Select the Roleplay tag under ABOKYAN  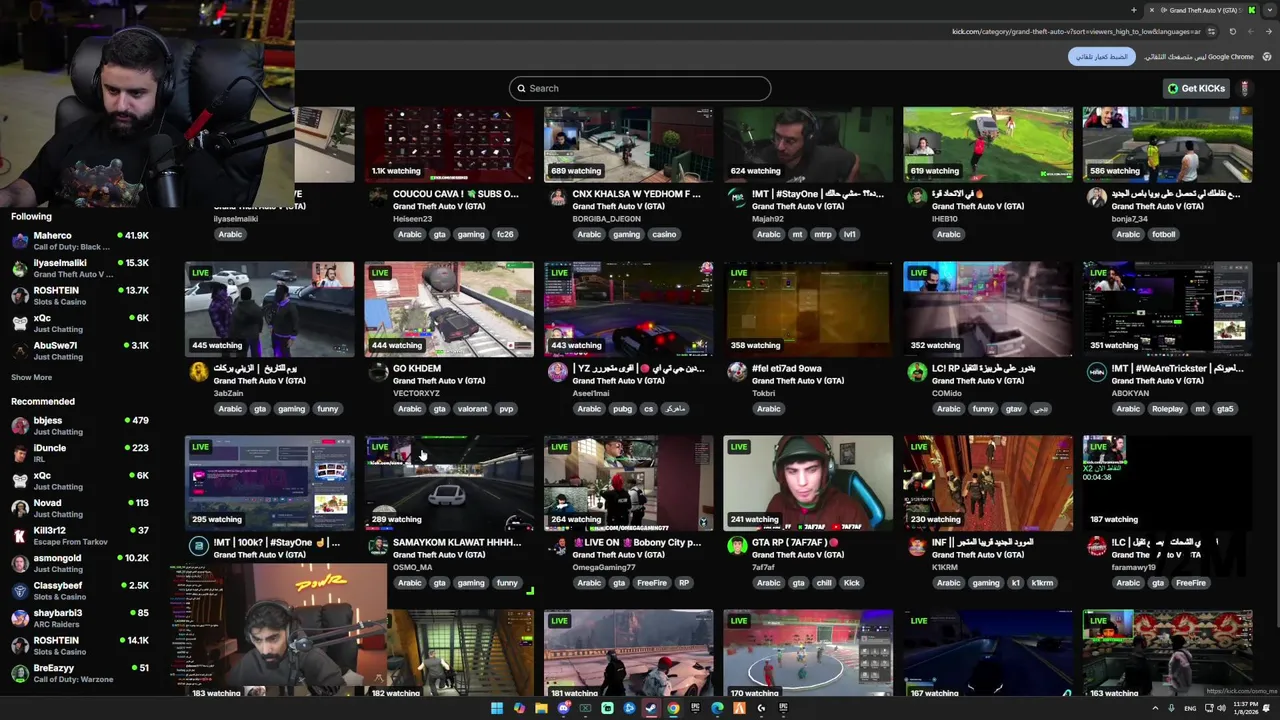1167,408
